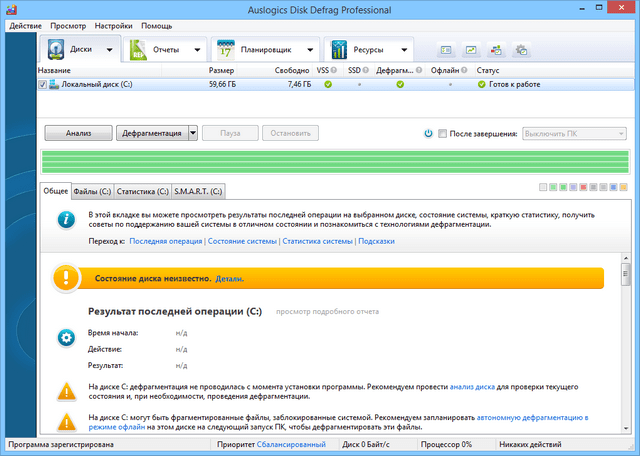Click the Сбалансированный priority link

point(291,443)
